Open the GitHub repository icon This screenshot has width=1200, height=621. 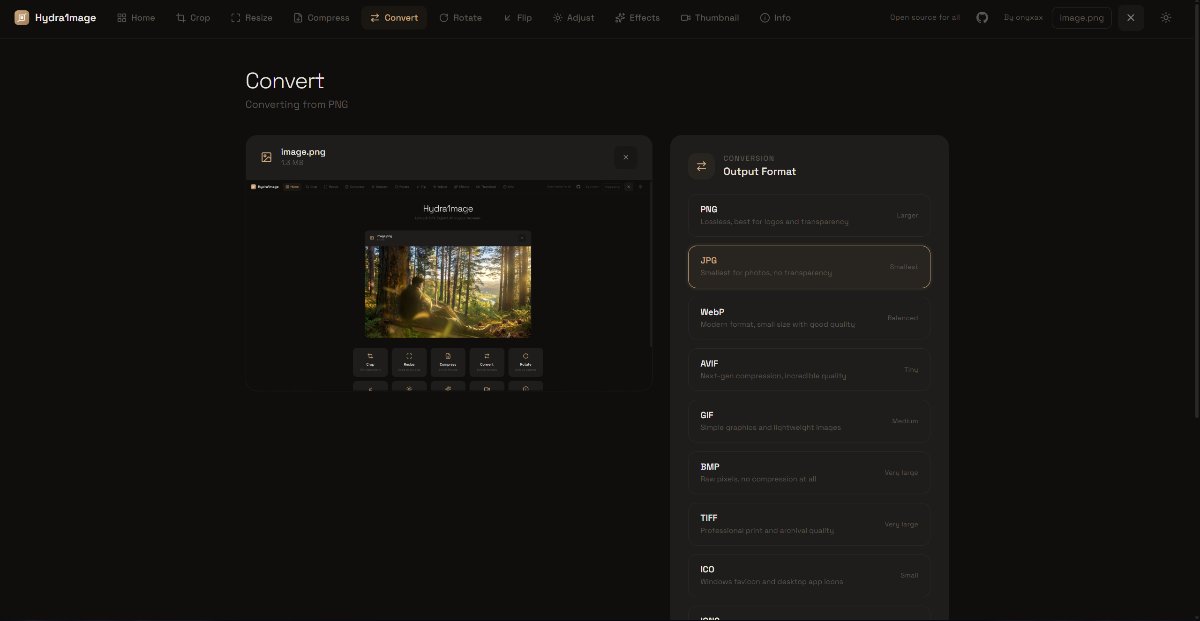pos(982,18)
